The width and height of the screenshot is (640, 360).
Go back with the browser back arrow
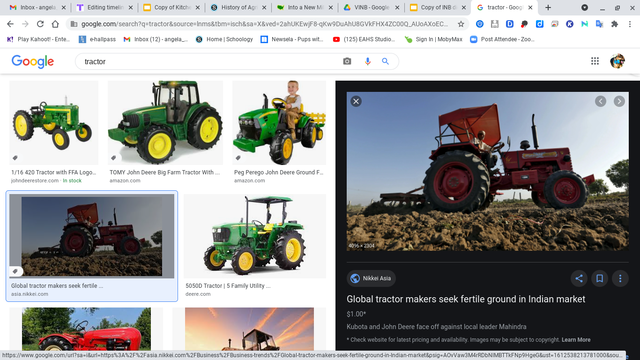[x=10, y=24]
